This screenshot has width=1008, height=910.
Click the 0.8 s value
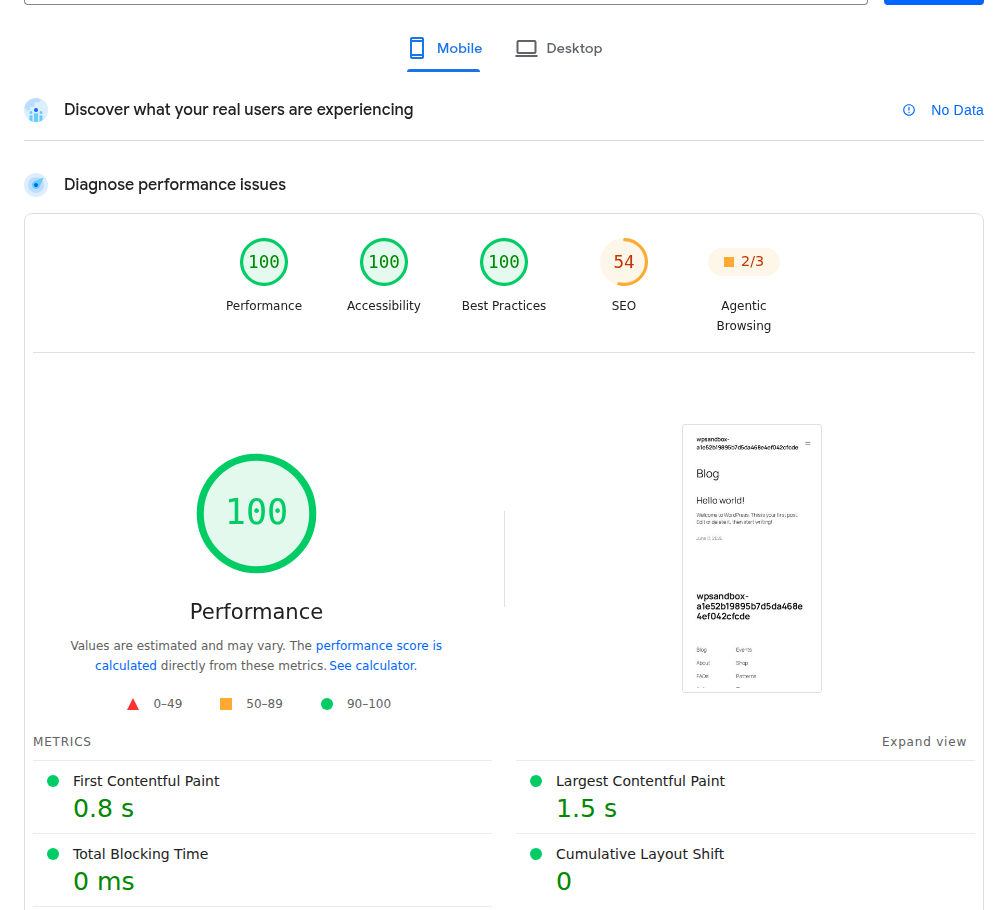[x=104, y=808]
